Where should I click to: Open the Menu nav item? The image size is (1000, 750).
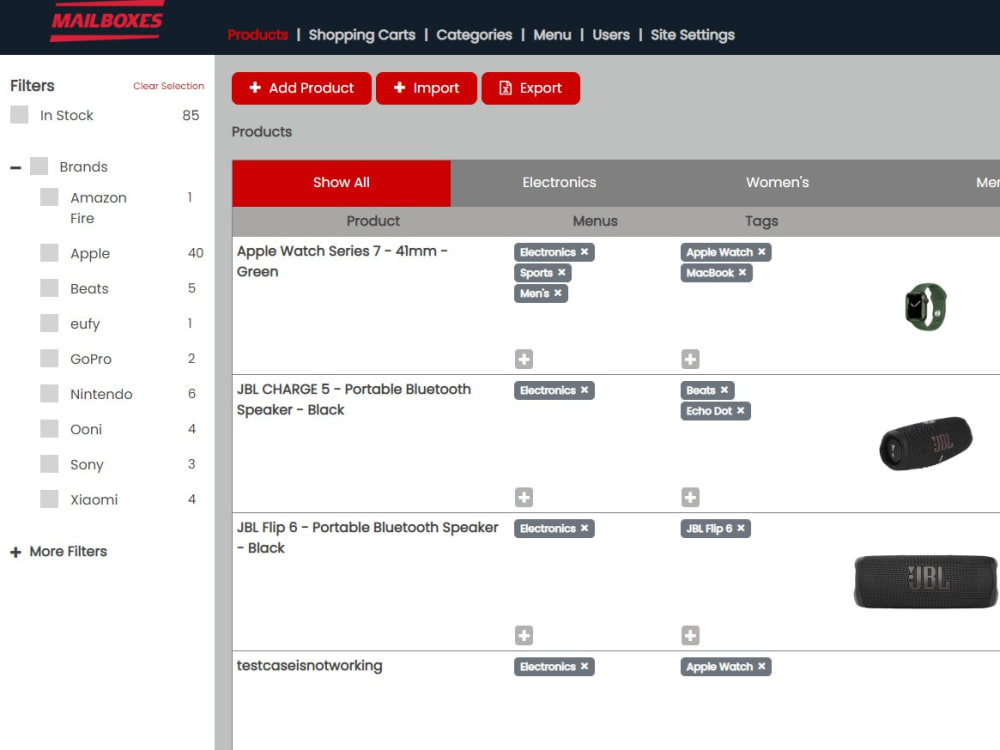(x=552, y=35)
